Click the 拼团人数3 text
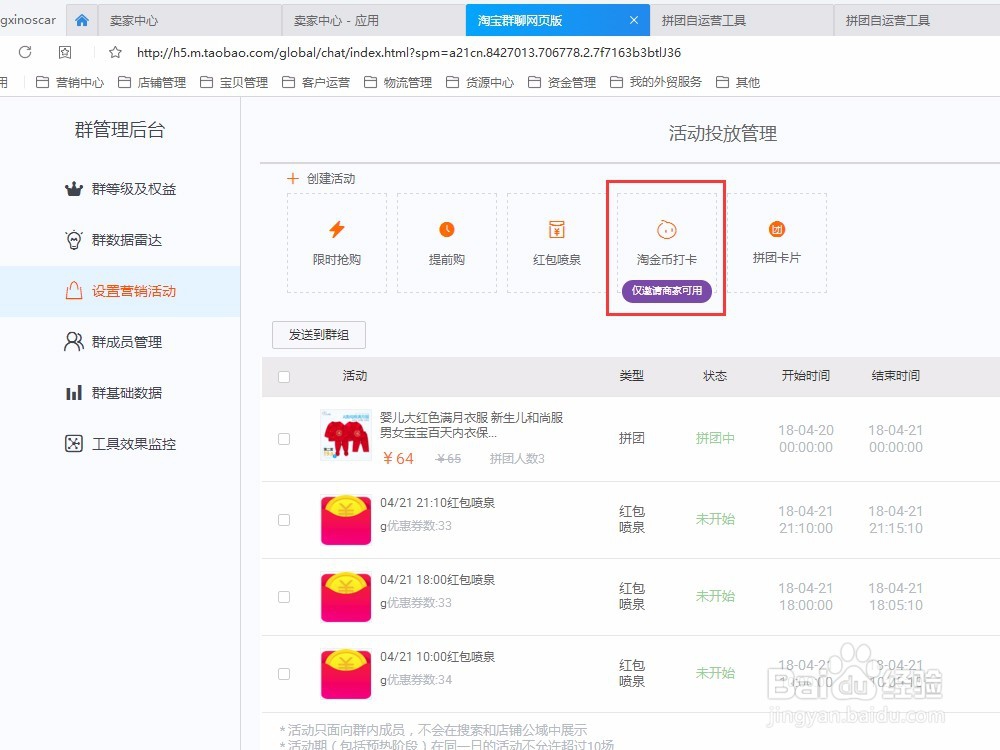Image resolution: width=1000 pixels, height=750 pixels. [x=517, y=459]
